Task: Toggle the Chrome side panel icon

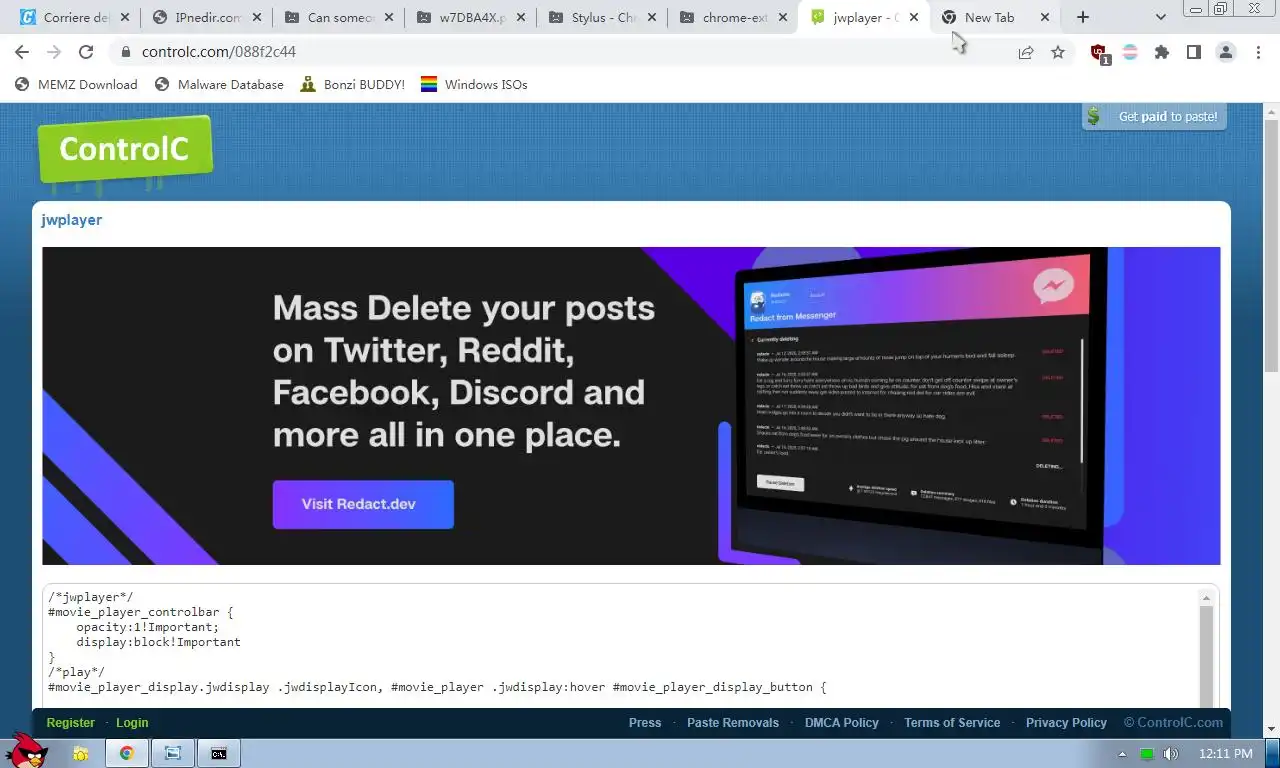Action: (x=1194, y=52)
